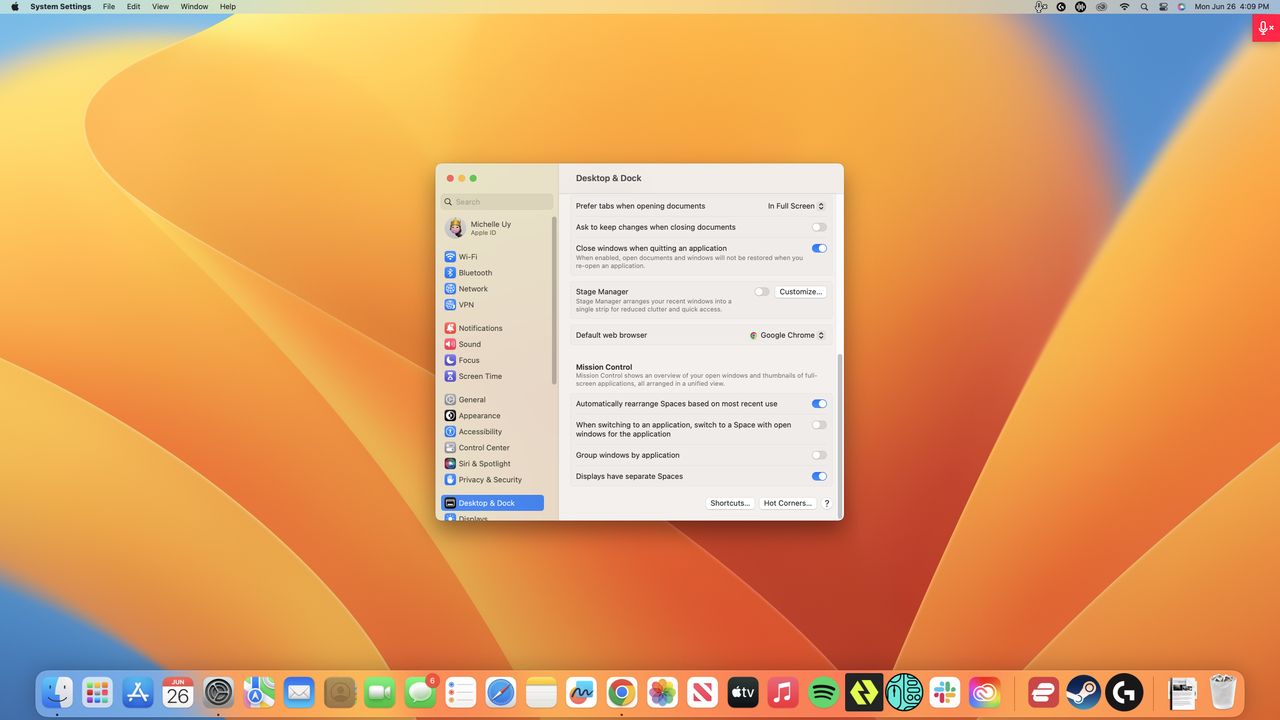This screenshot has height=720, width=1280.
Task: Open Slack from the Dock
Action: click(944, 692)
